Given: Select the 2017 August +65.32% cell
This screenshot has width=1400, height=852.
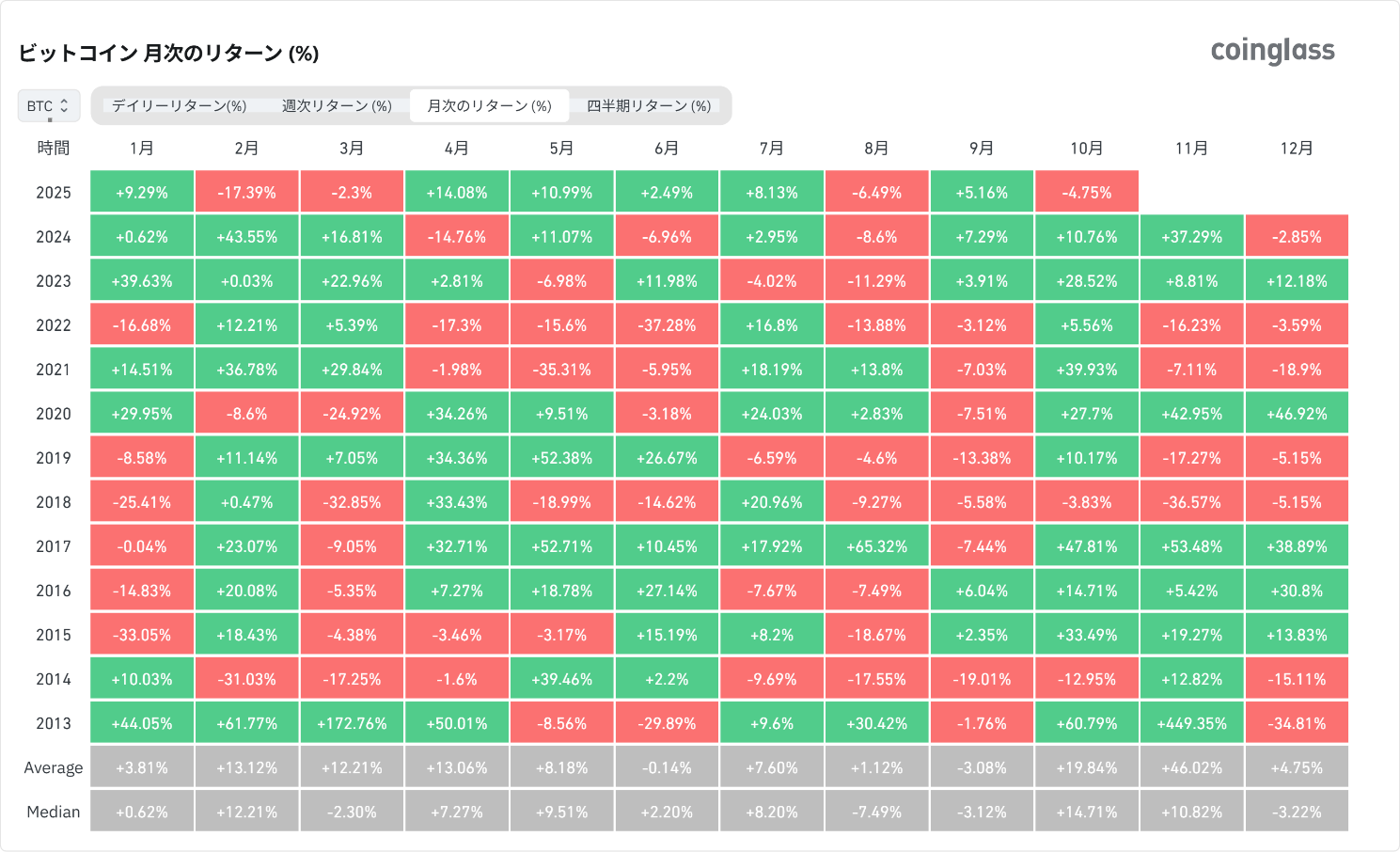Looking at the screenshot, I should click(876, 546).
